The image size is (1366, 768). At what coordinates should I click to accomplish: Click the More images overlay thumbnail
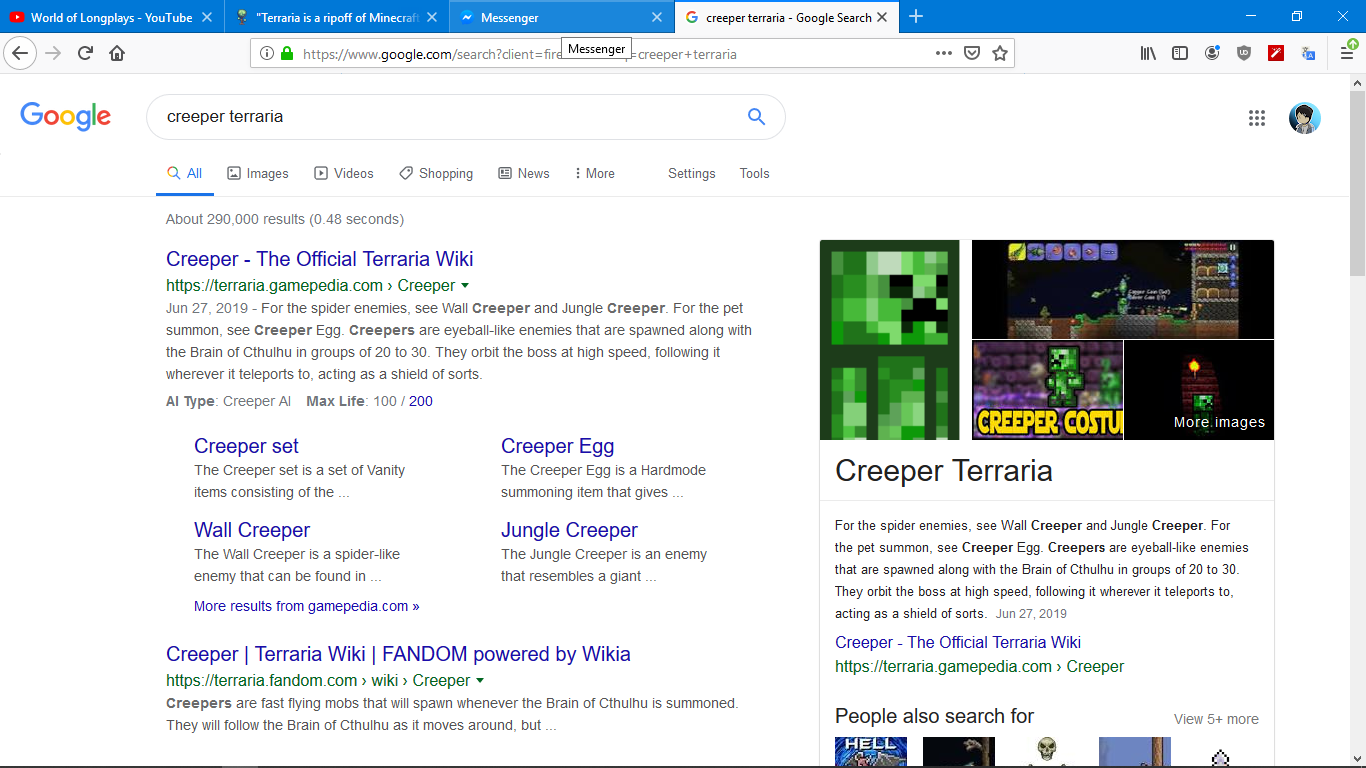coord(1199,390)
